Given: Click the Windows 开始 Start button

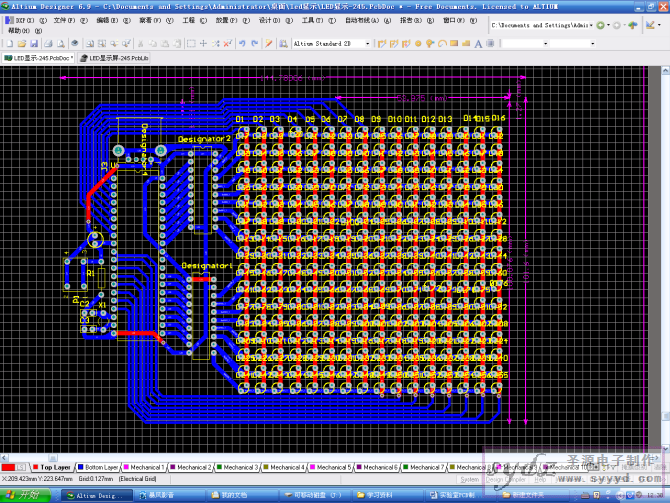Looking at the screenshot, I should pos(25,495).
